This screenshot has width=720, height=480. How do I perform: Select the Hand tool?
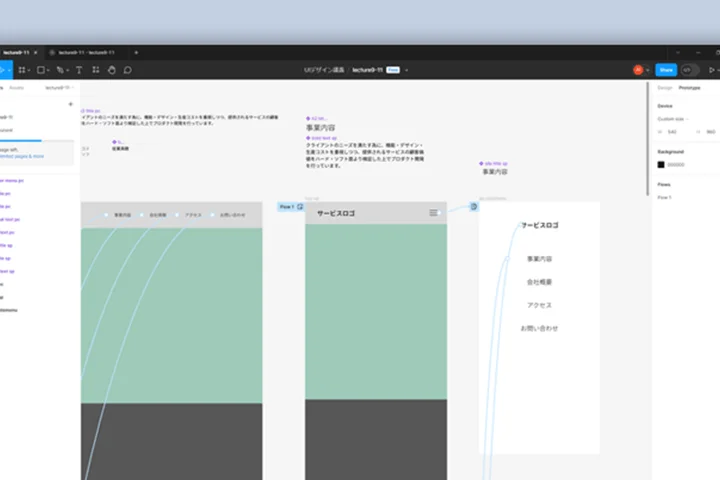(x=112, y=70)
